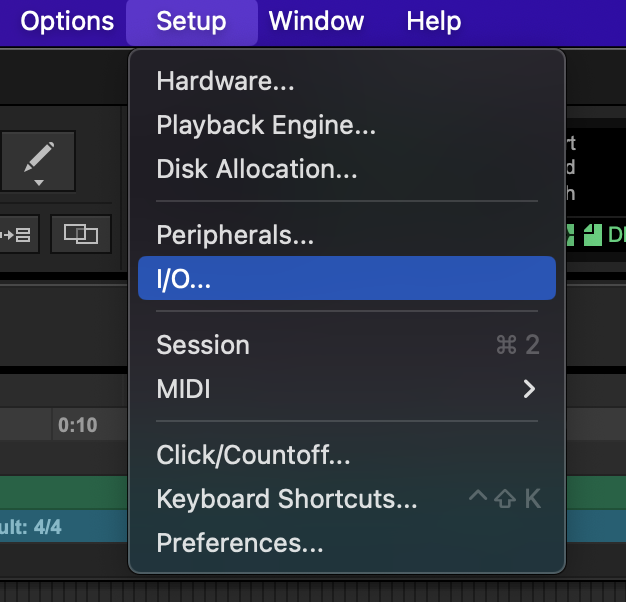Open the Window menu

[316, 21]
